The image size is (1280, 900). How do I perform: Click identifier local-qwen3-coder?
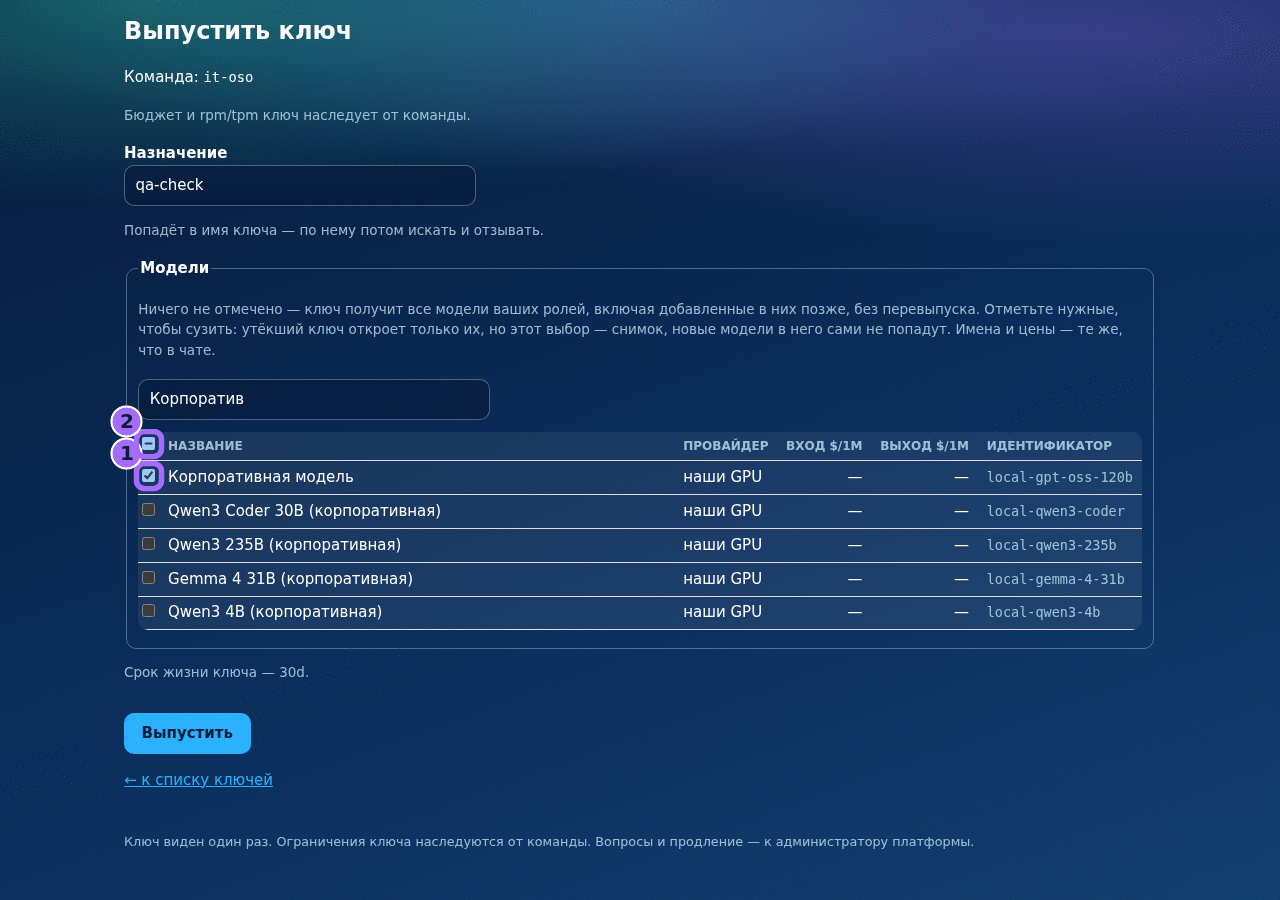(1056, 511)
